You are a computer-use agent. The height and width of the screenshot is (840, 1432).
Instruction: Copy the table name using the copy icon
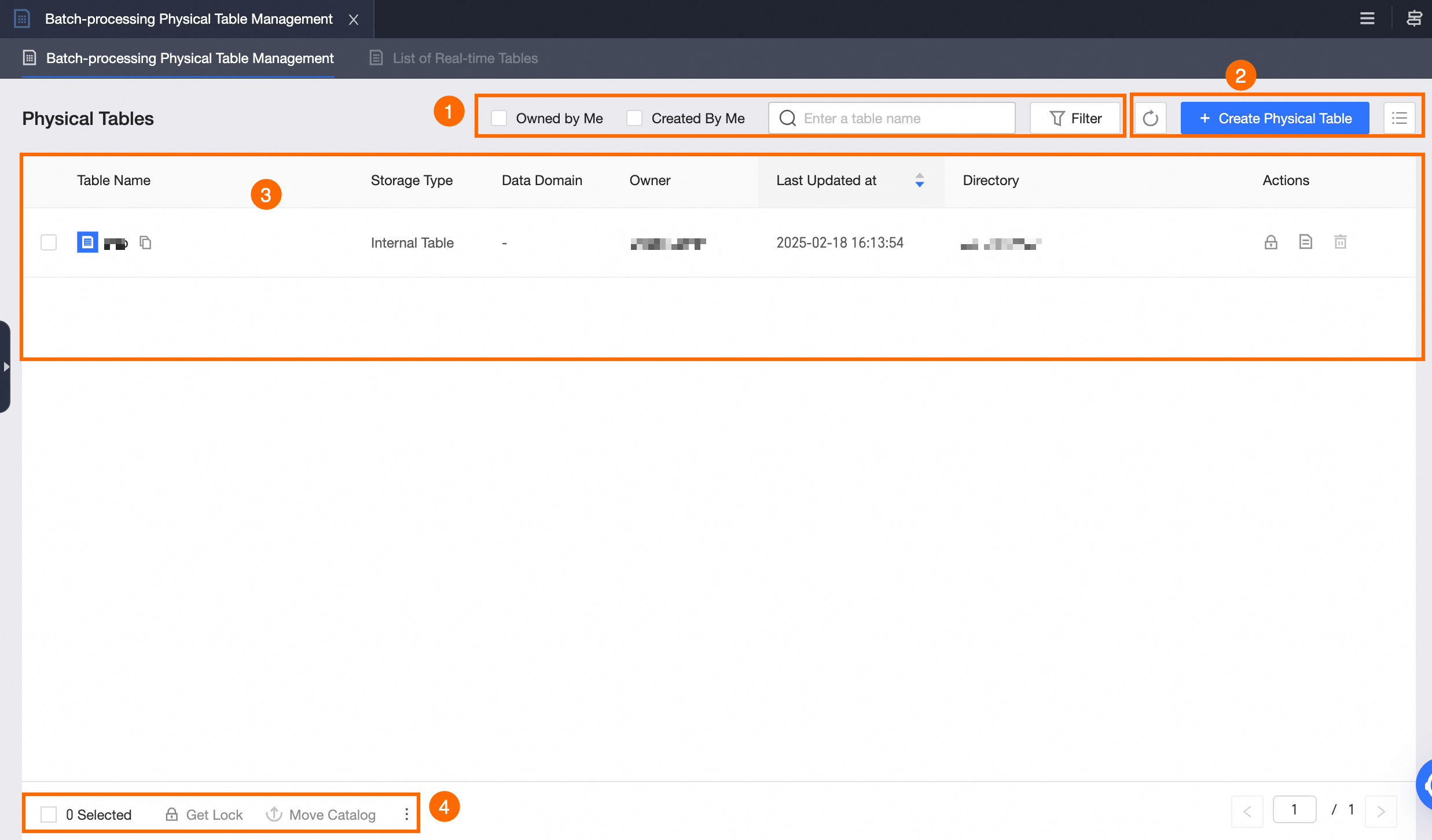(145, 242)
